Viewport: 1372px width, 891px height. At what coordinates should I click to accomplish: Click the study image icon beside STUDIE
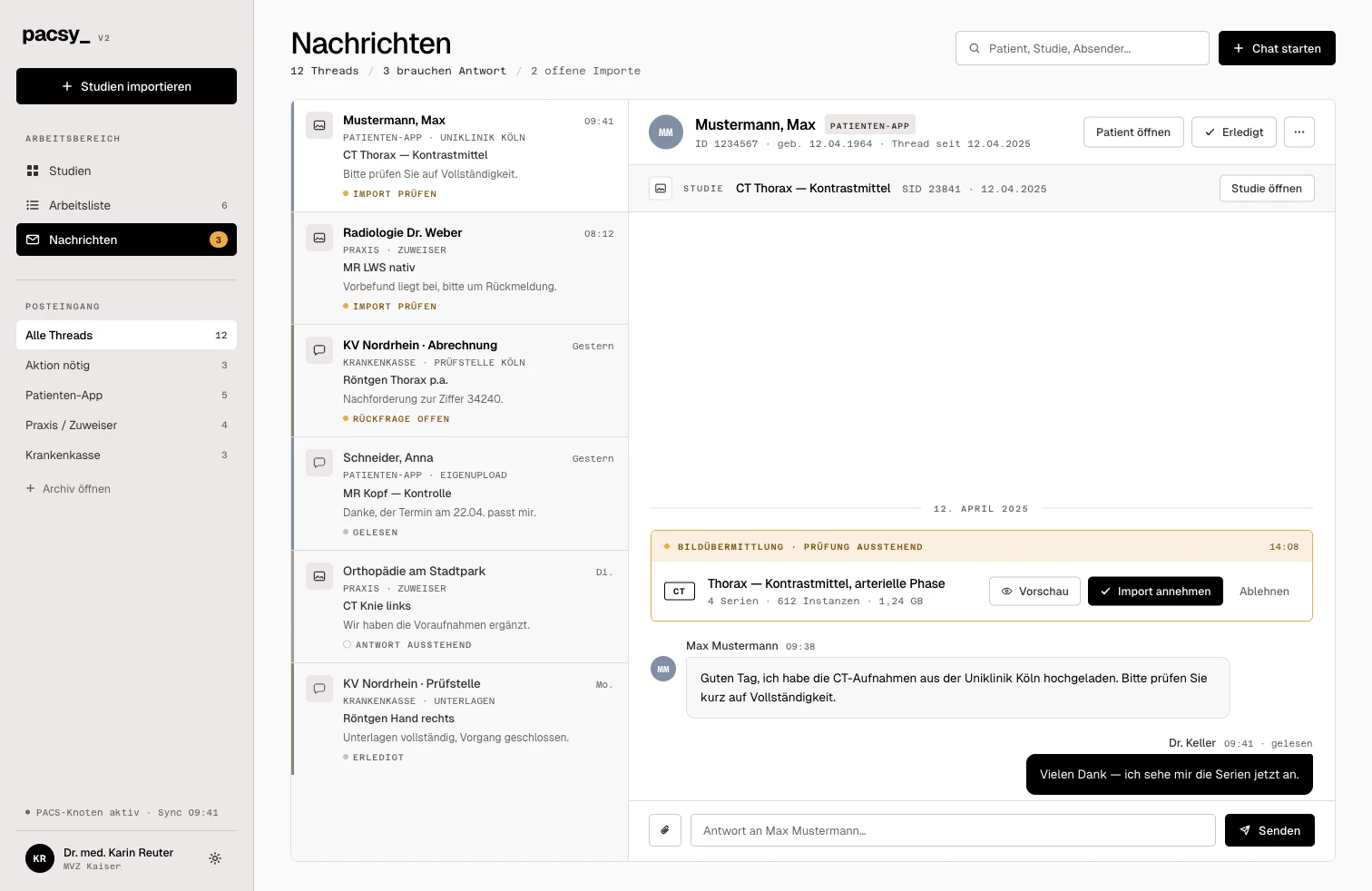[x=661, y=189]
